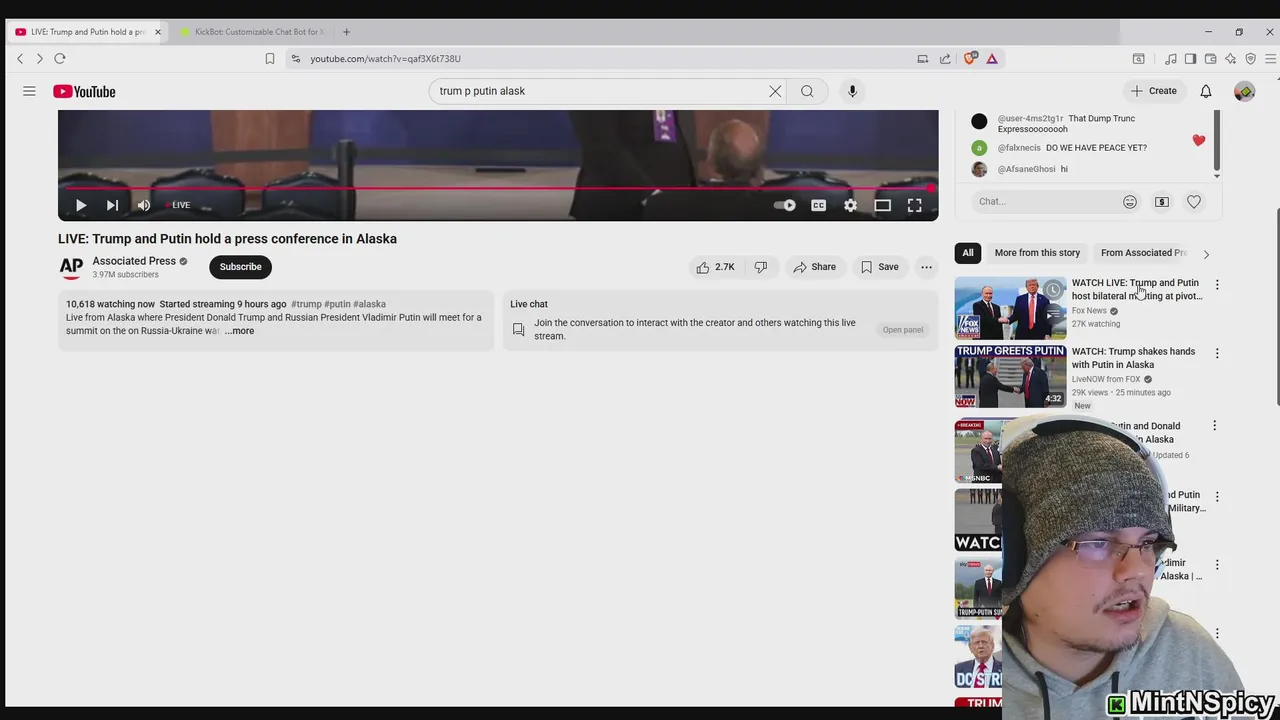1280x720 pixels.
Task: Open the LiveNOW from FOX channel name
Action: (x=1106, y=379)
